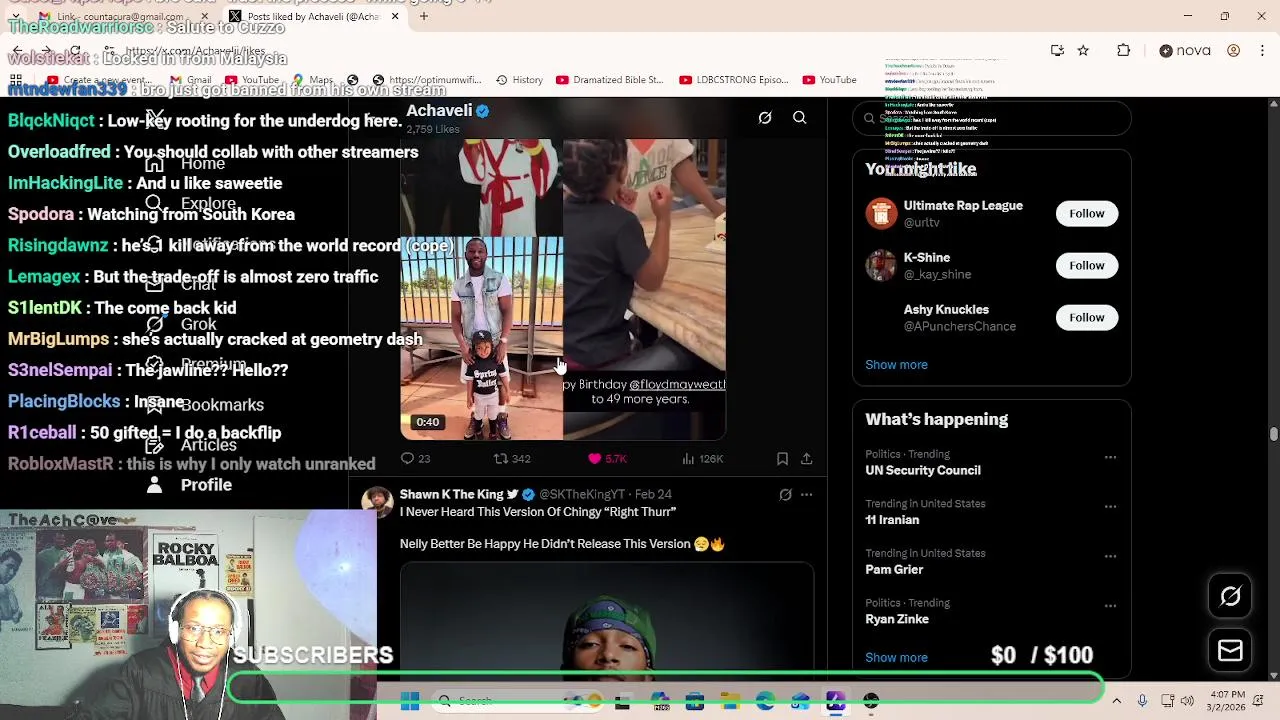
Task: Open more options for Pam Grier trend
Action: [1110, 556]
